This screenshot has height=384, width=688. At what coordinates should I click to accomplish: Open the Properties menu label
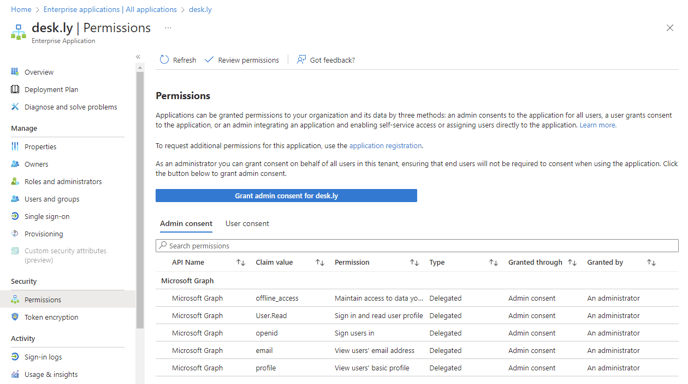pyautogui.click(x=40, y=147)
